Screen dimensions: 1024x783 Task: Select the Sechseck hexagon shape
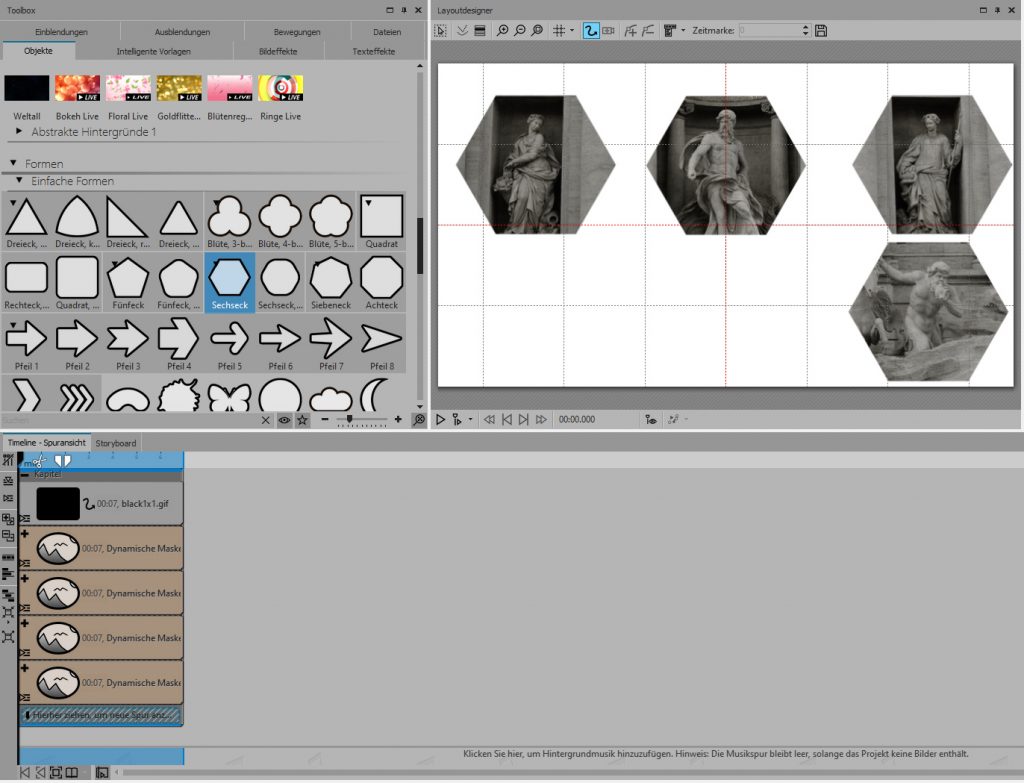pos(229,277)
